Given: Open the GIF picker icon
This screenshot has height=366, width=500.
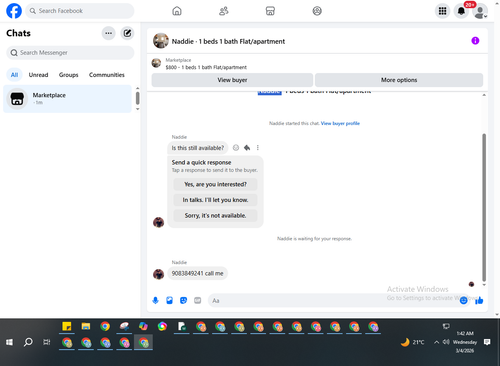Looking at the screenshot, I should (197, 301).
